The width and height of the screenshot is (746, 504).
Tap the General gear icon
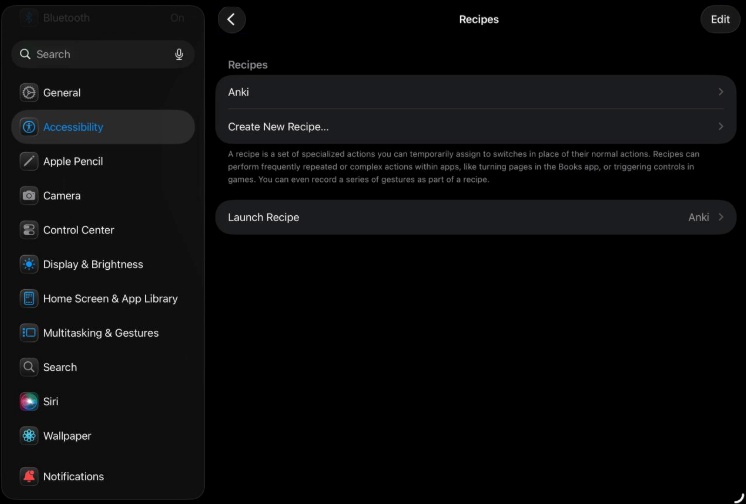tap(29, 93)
